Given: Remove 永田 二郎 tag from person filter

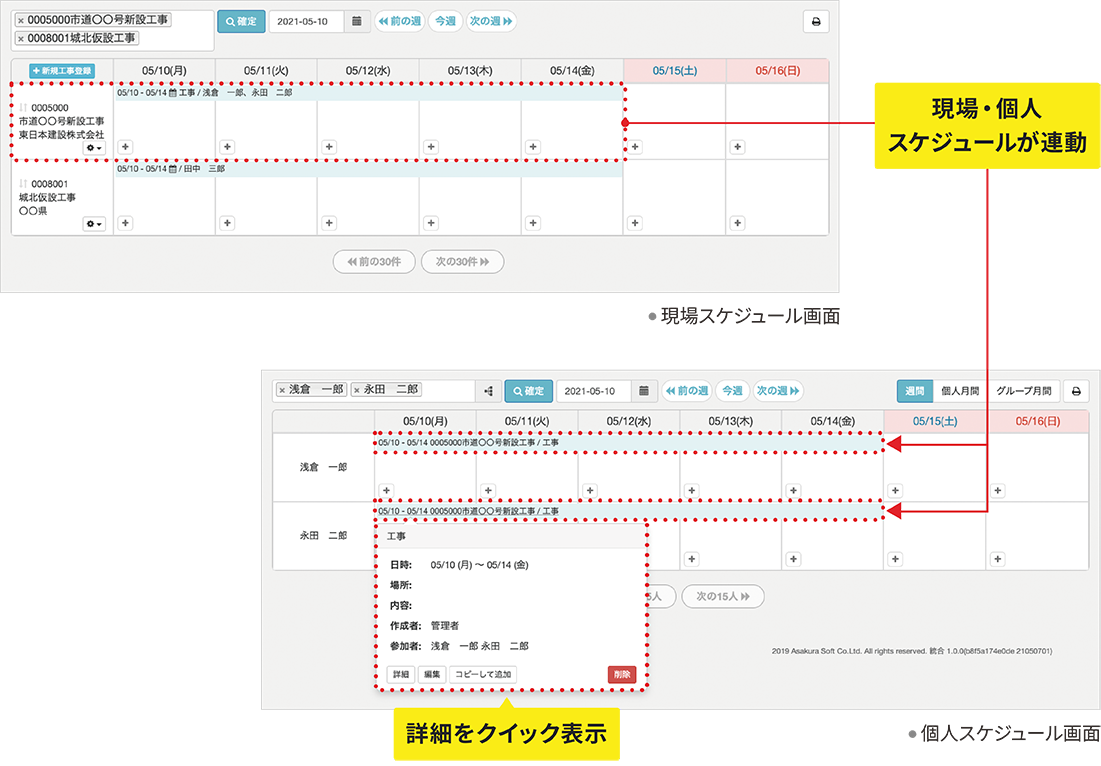Looking at the screenshot, I should [357, 390].
